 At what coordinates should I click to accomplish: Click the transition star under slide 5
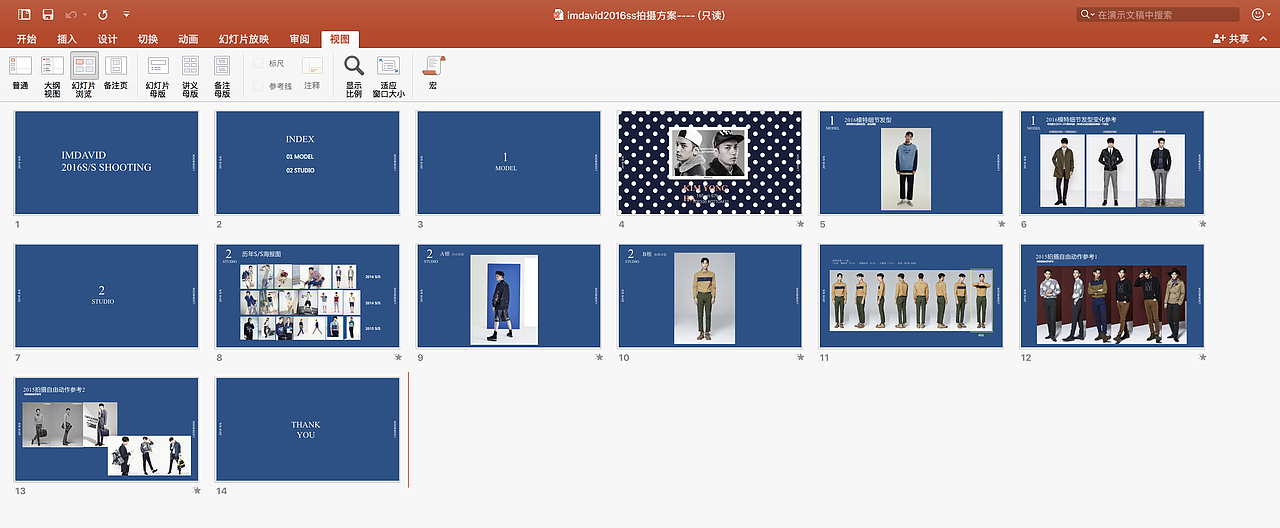[x=1000, y=224]
